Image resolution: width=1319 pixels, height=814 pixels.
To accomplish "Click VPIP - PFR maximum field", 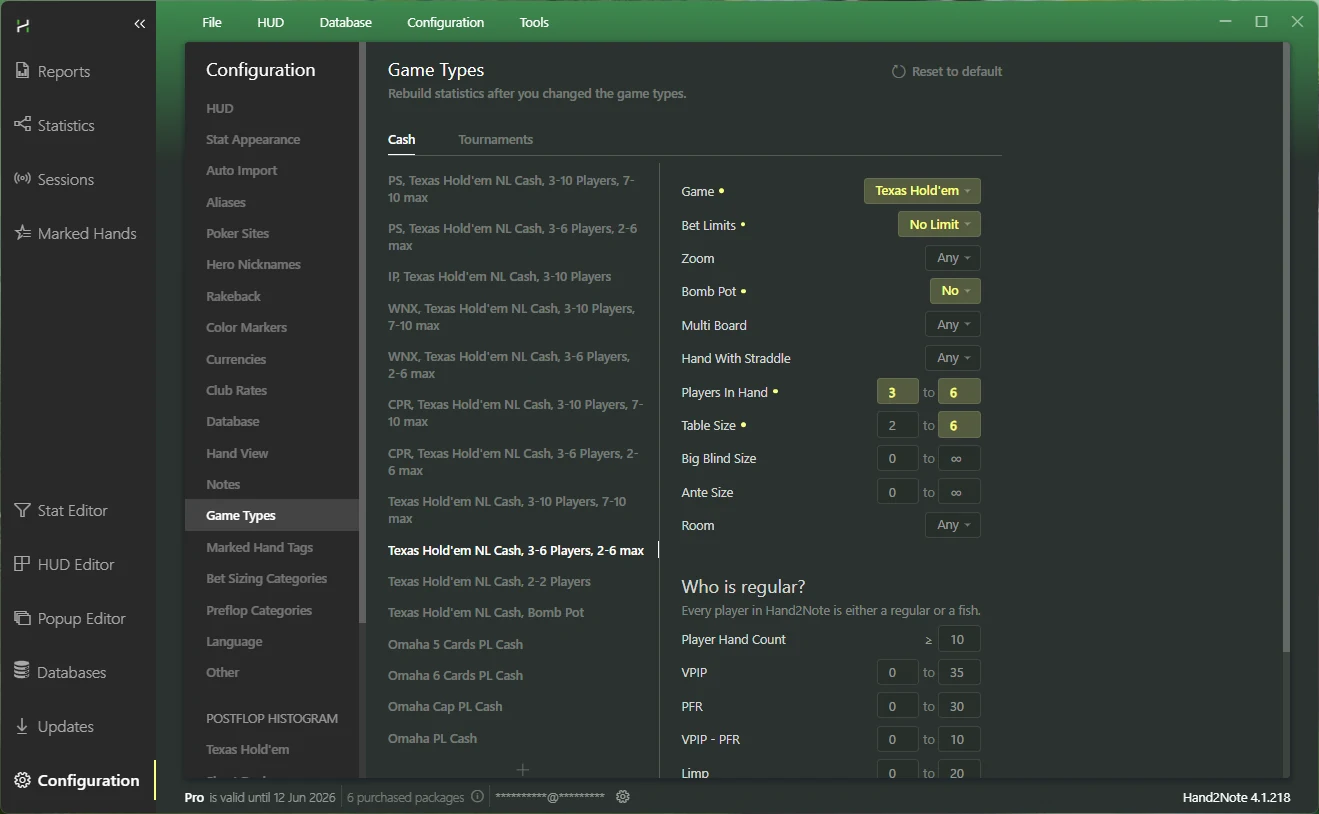I will pyautogui.click(x=959, y=739).
